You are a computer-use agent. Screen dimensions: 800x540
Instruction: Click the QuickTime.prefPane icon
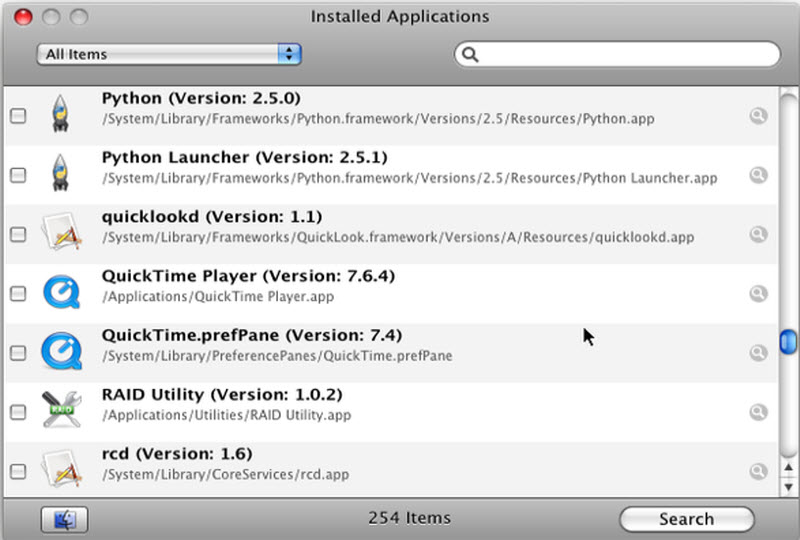pos(62,351)
